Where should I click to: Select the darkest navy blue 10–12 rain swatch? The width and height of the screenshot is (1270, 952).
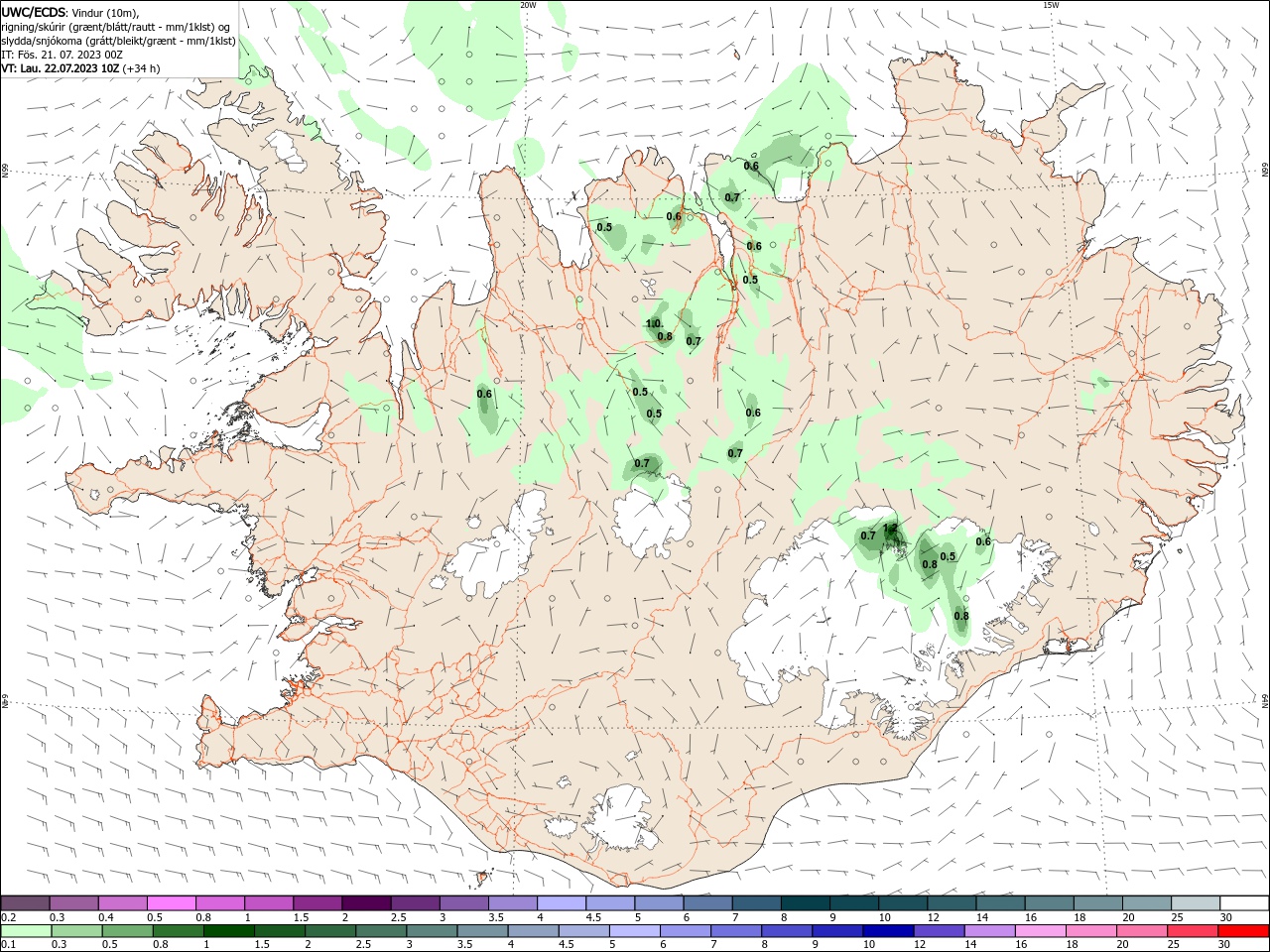pos(888,931)
